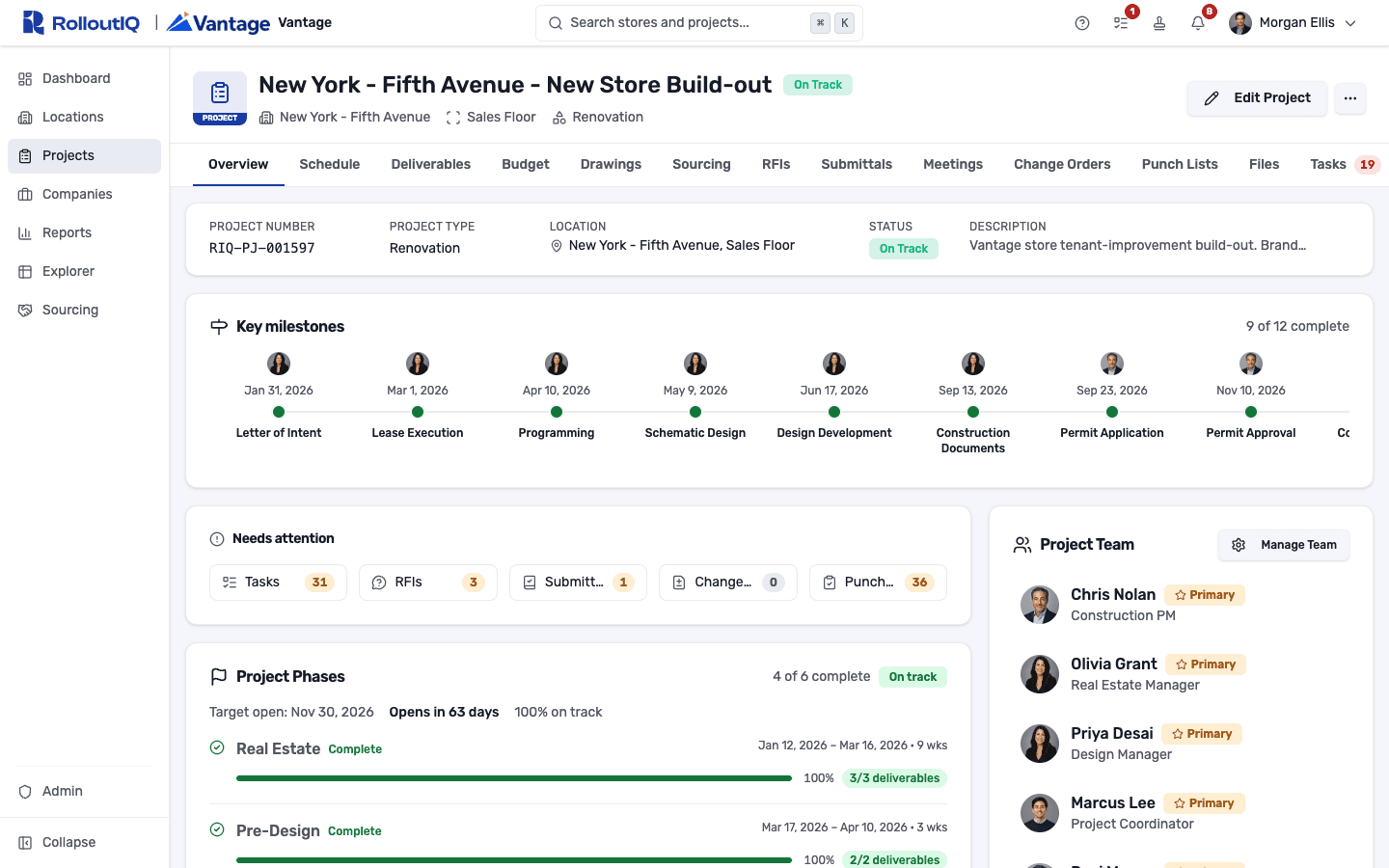1389x868 pixels.
Task: Open the task checklist icon in header
Action: click(x=1121, y=23)
